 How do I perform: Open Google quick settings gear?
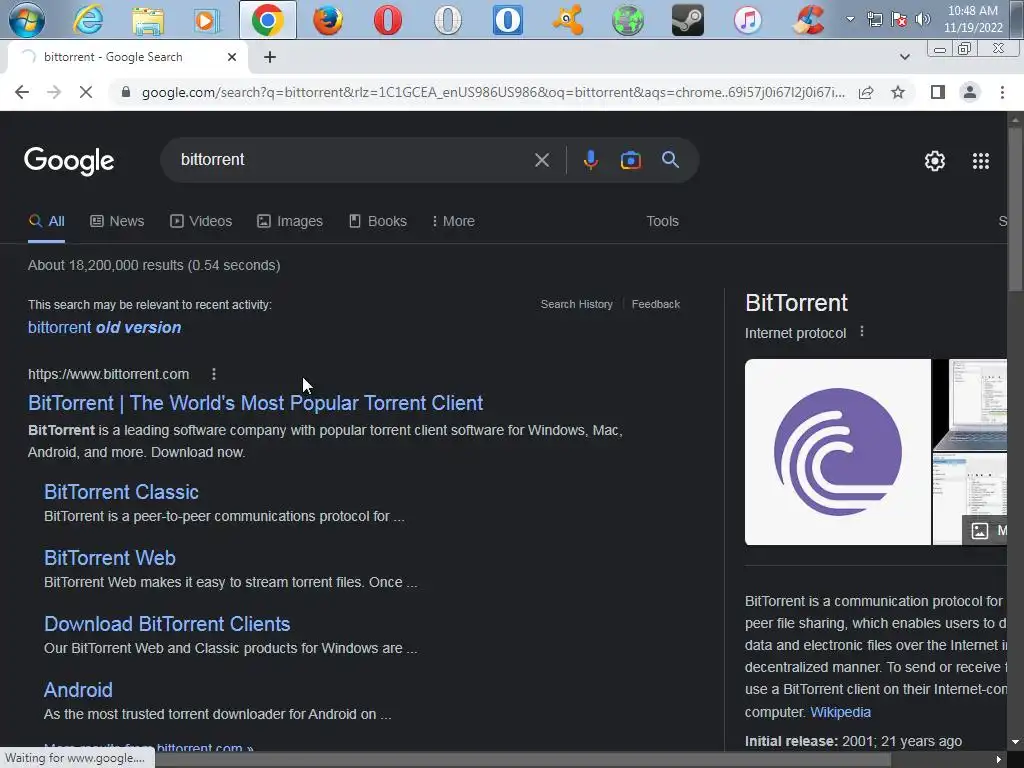coord(935,161)
